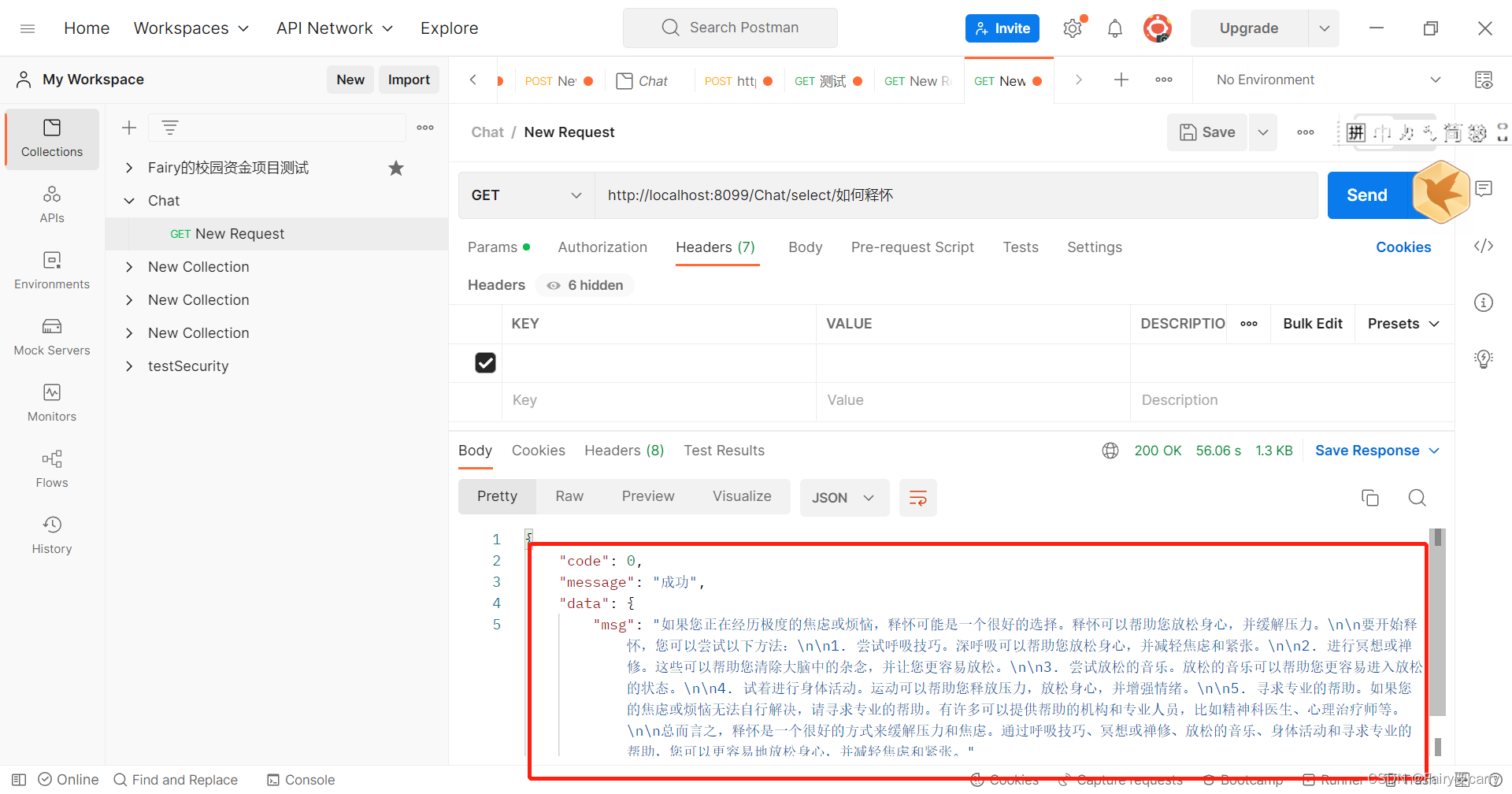
Task: Select the APIs sidebar icon
Action: 51,203
